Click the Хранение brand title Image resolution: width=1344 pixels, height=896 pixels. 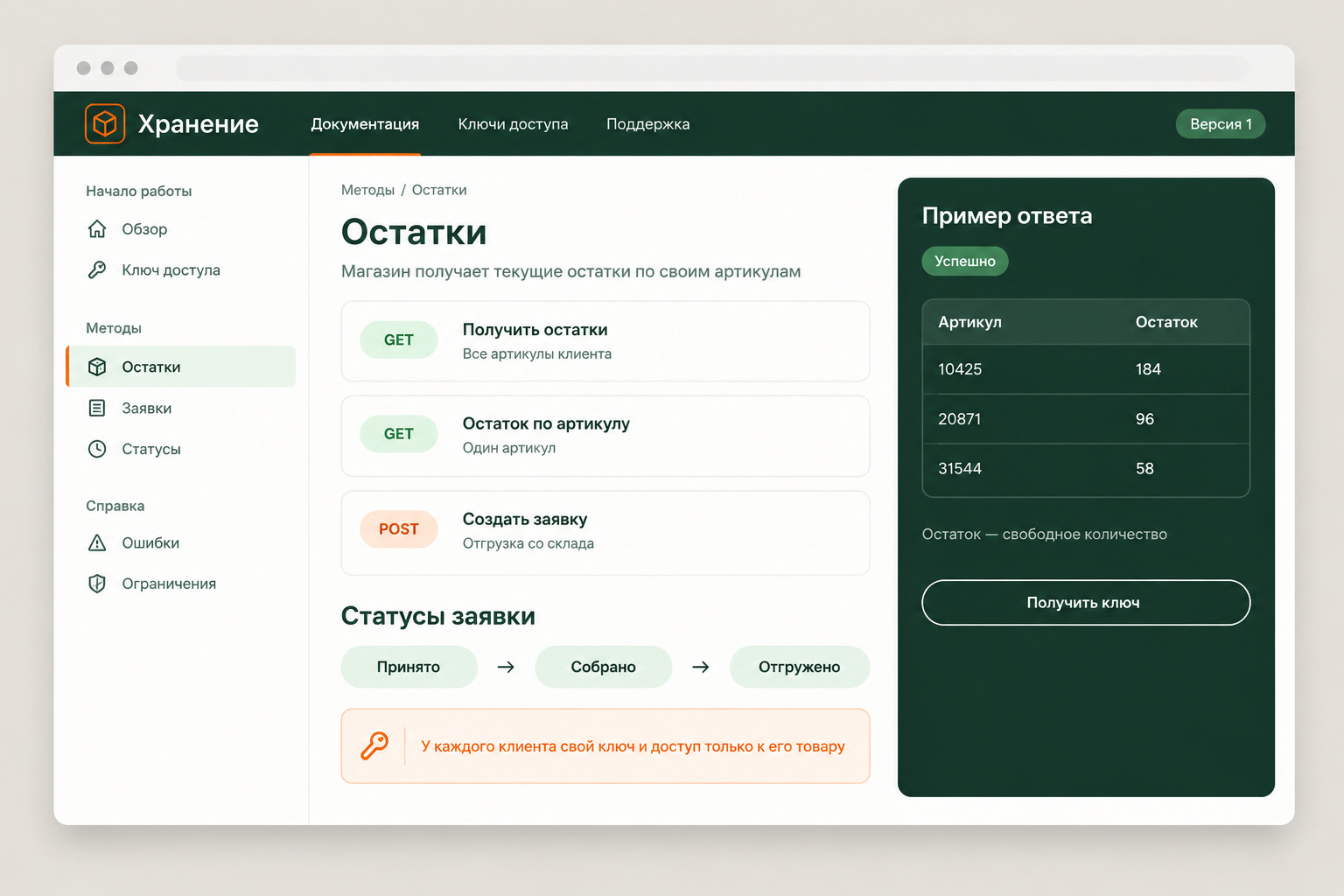pos(199,124)
